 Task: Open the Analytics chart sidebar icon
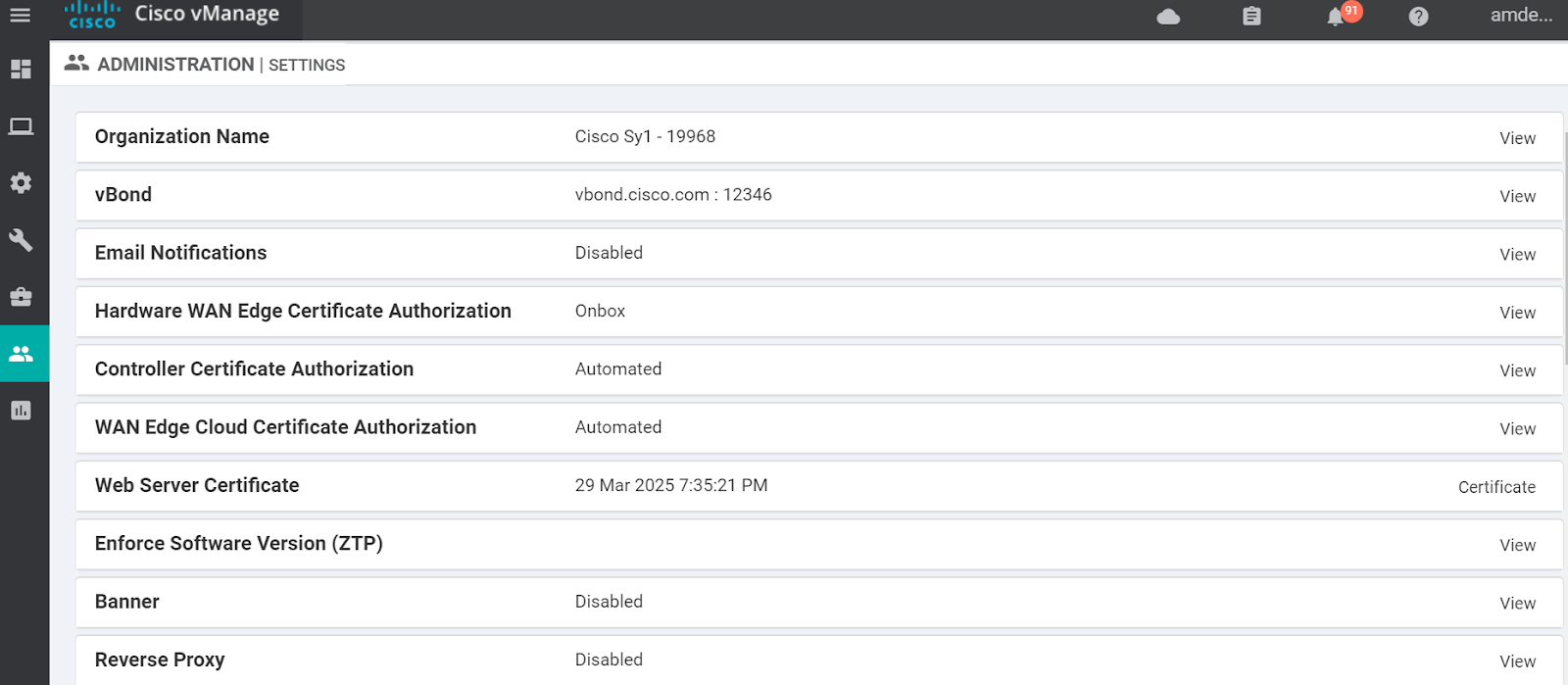21,411
